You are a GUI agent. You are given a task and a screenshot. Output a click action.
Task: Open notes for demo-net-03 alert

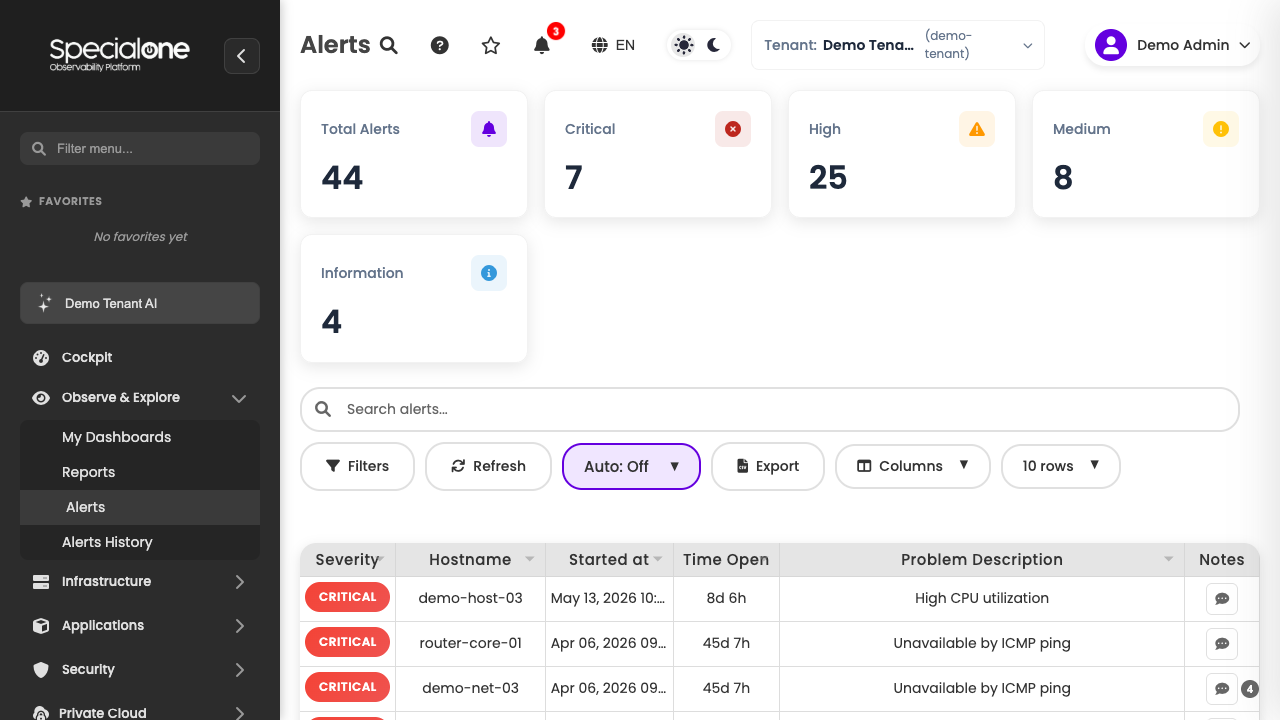click(x=1222, y=689)
